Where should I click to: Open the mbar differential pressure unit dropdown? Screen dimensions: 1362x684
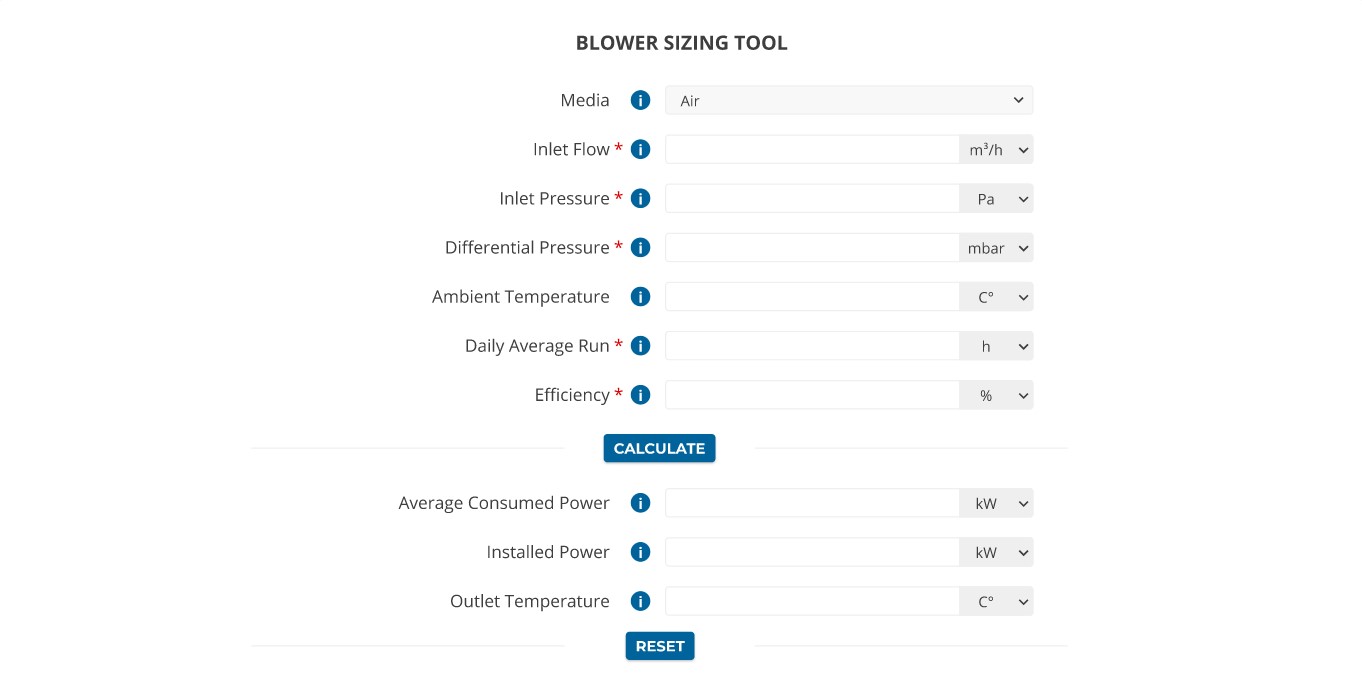click(x=996, y=247)
